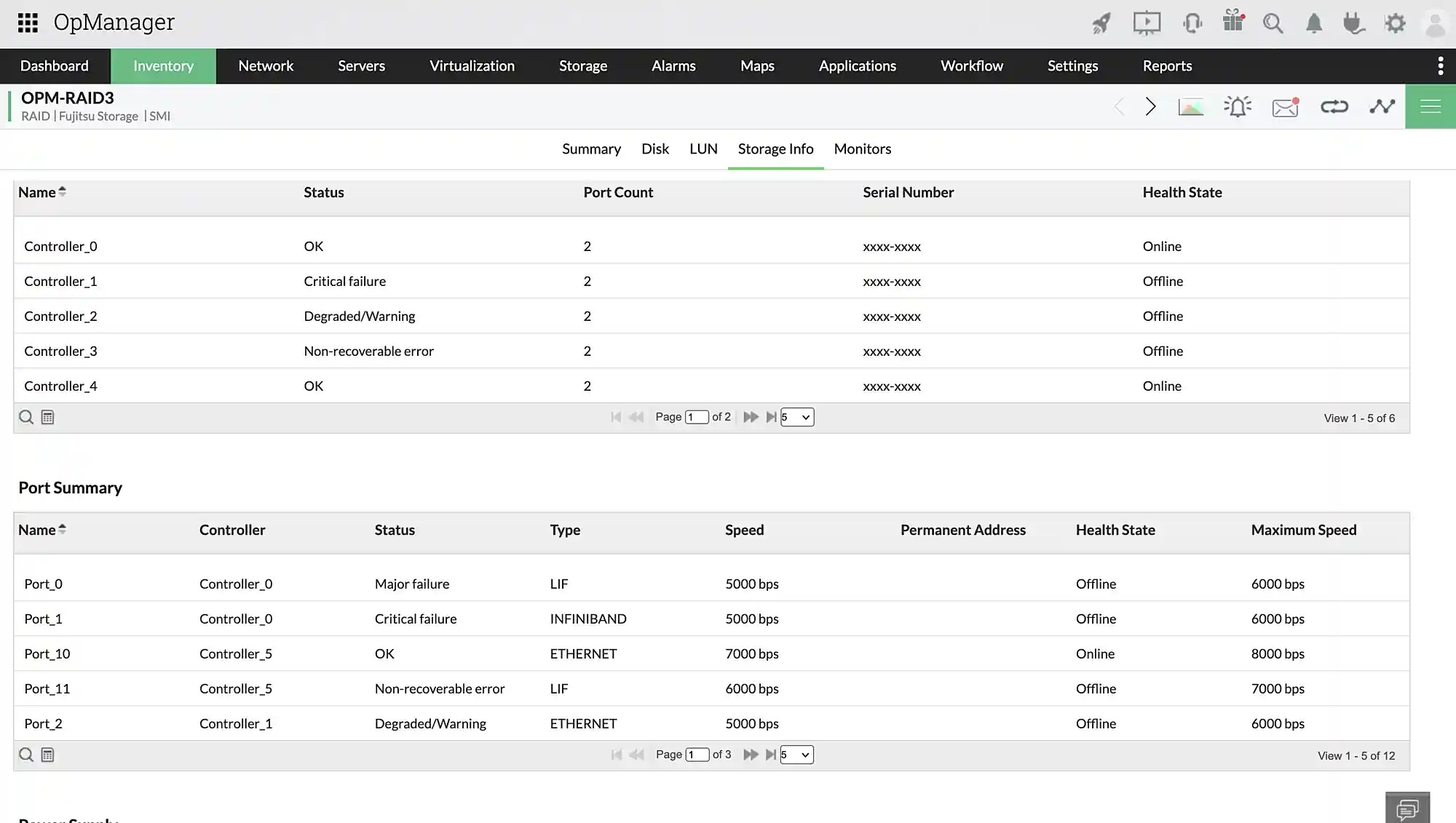This screenshot has height=823, width=1456.
Task: Click the page number field in controller table
Action: (697, 417)
